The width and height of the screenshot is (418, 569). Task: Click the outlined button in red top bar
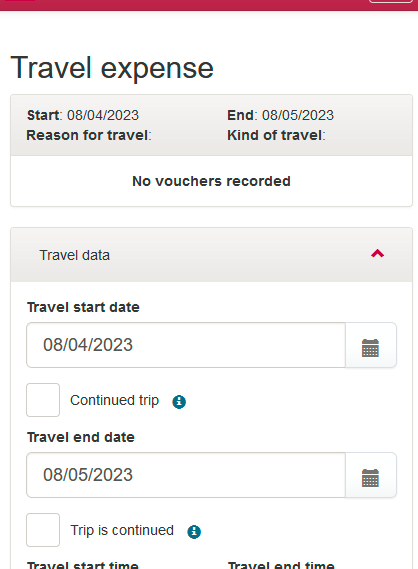(391, 1)
